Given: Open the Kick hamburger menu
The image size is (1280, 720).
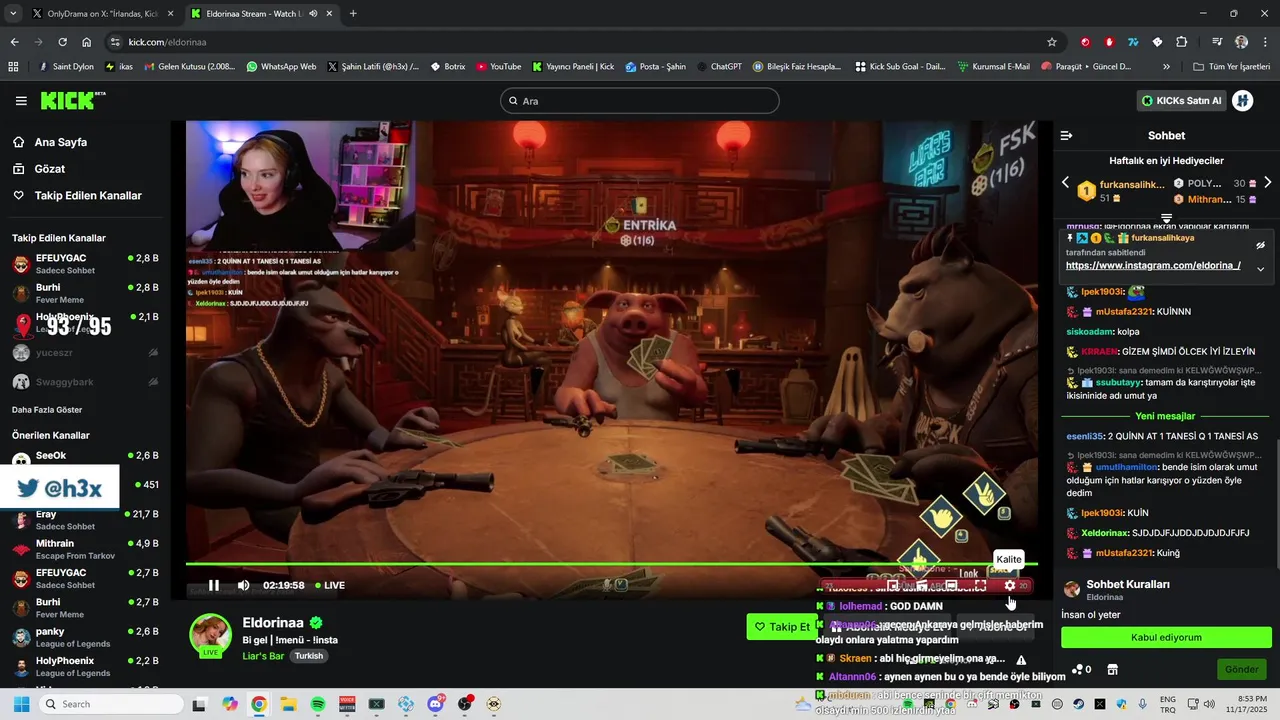Looking at the screenshot, I should point(21,101).
